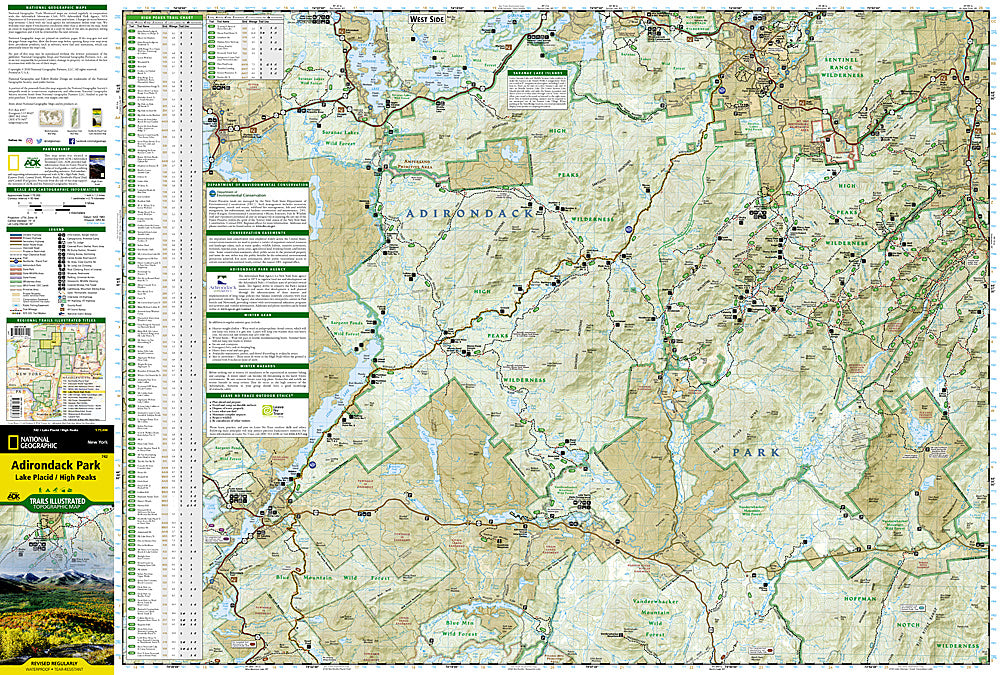The height and width of the screenshot is (675, 1000).
Task: Click the yellow National Geographic frame in Partnership
Action: click(12, 162)
